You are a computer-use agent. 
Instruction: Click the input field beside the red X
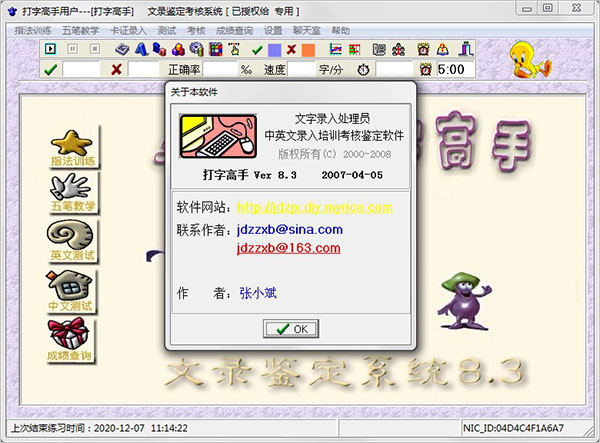point(143,69)
